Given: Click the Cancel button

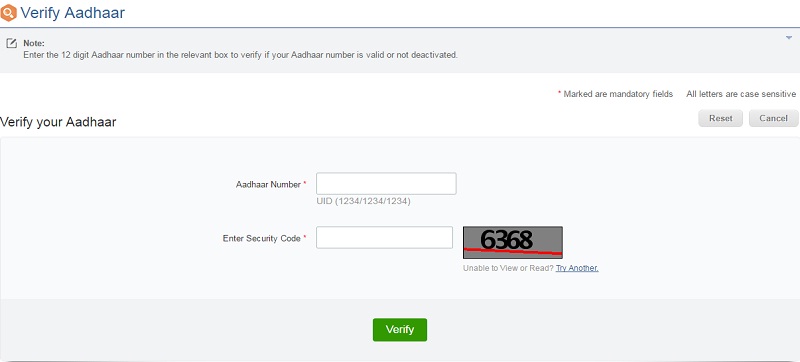Looking at the screenshot, I should pos(773,118).
